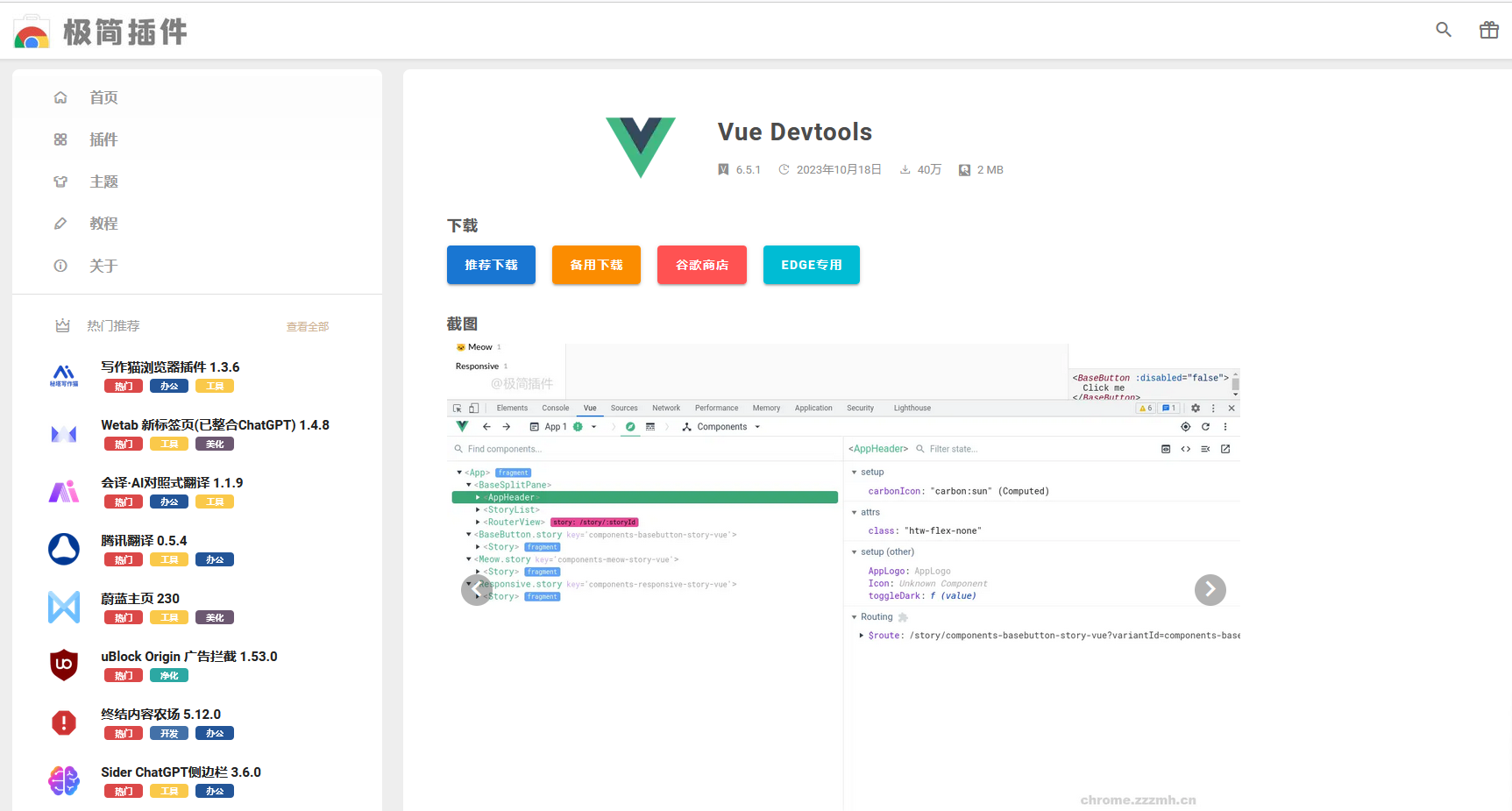Open Sider ChatGPT侧边栏 3.6.0 entry
Viewport: 1512px width, 811px height.
181,772
